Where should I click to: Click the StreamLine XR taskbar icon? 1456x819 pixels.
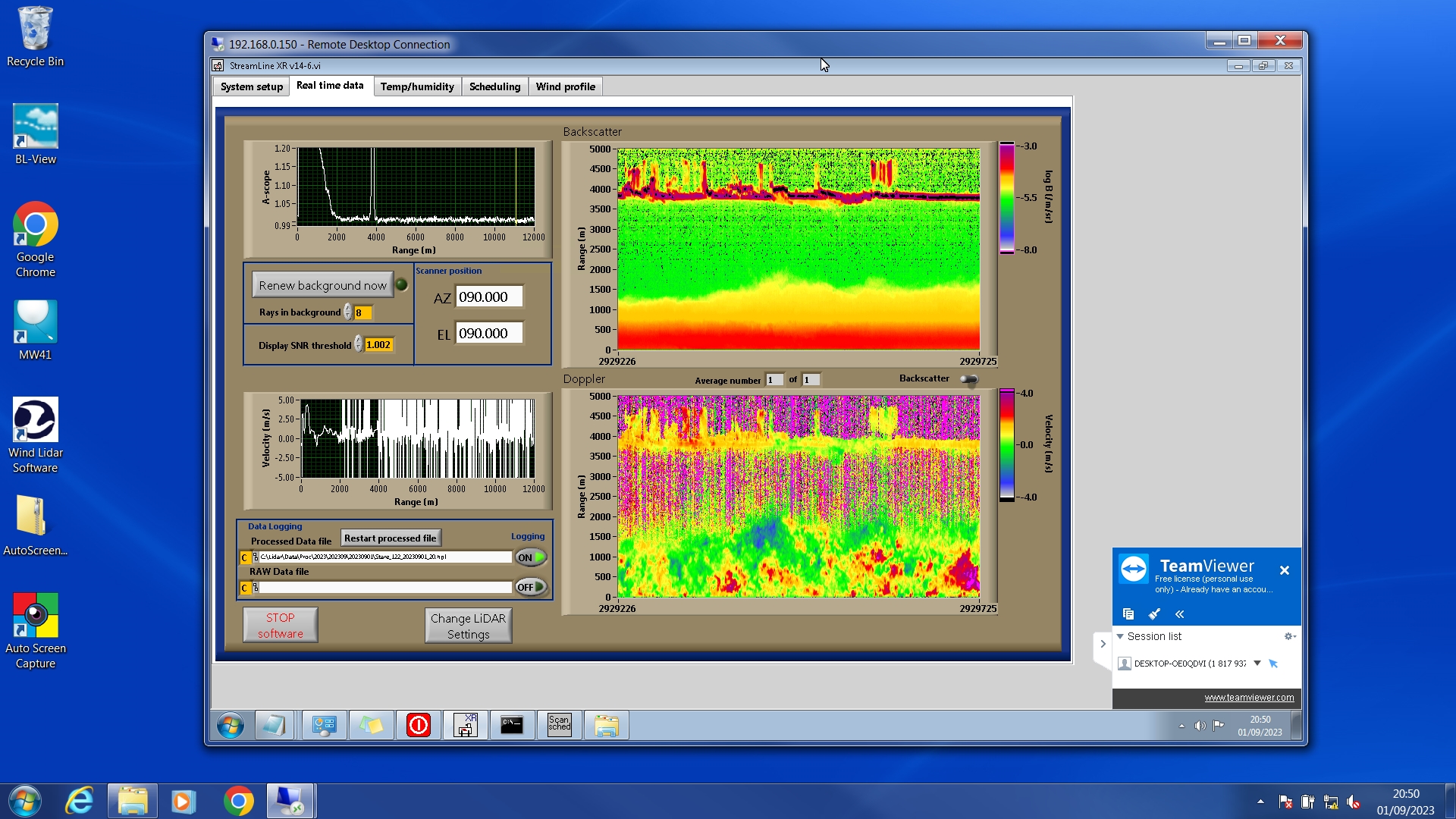click(x=465, y=725)
